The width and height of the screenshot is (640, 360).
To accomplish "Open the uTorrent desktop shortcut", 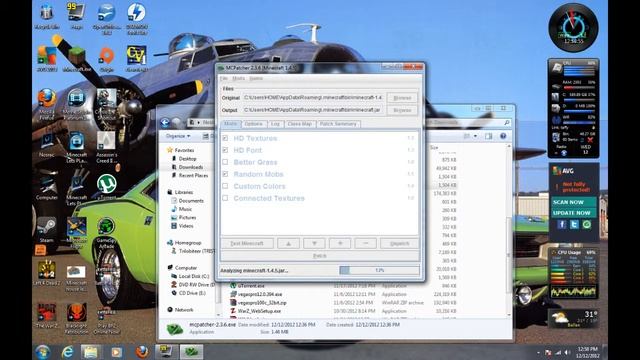I will (107, 187).
